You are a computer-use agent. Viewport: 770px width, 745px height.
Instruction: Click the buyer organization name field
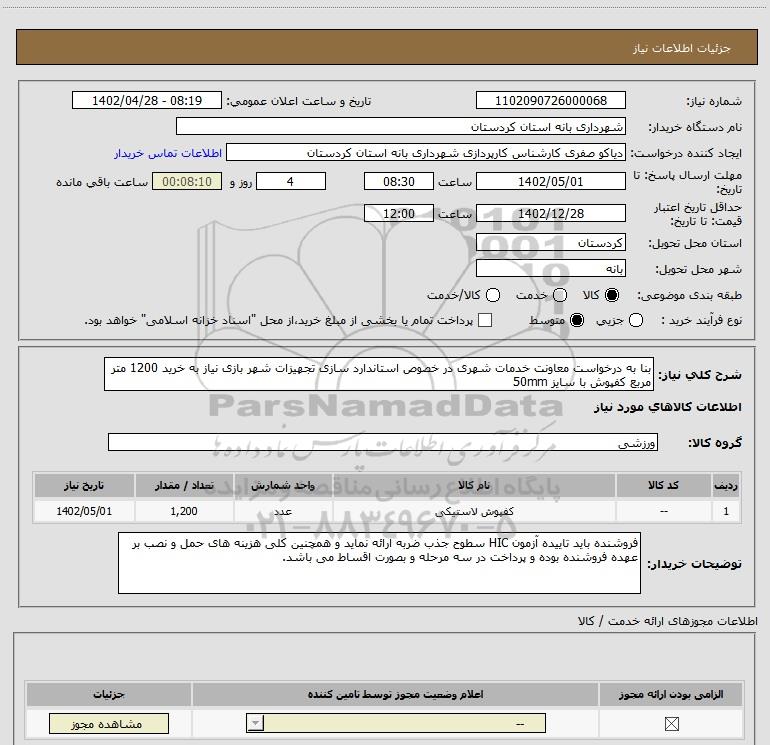[x=401, y=126]
